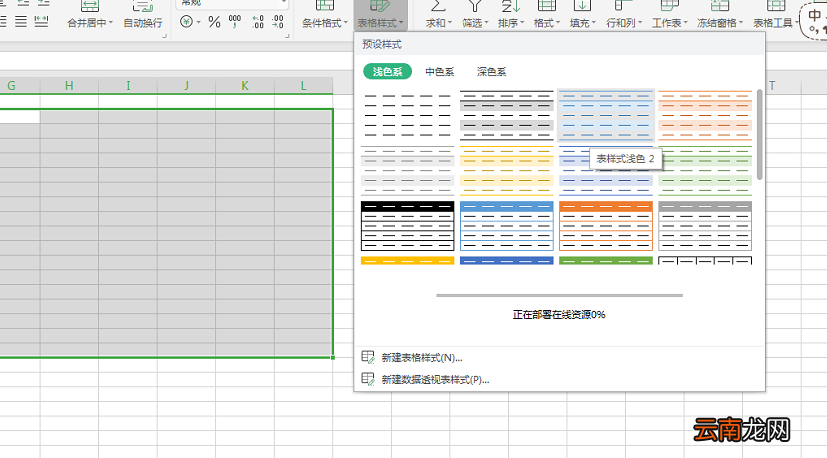Viewport: 827px width, 458px height.
Task: Select column H header
Action: 69,85
